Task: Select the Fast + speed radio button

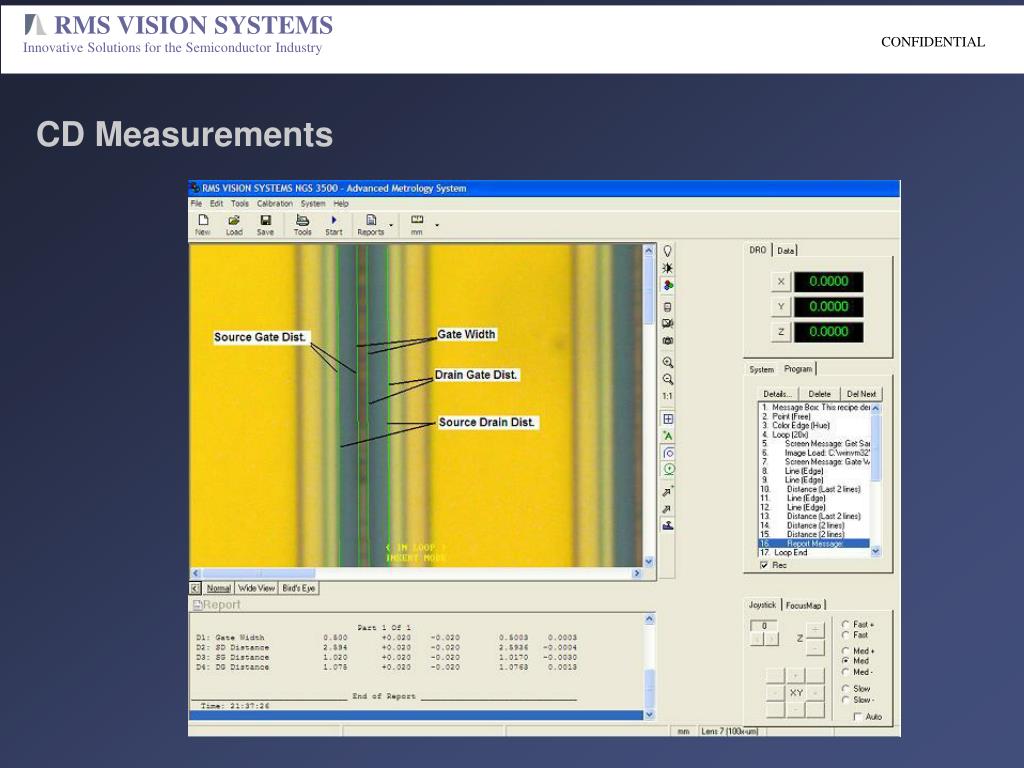Action: [x=846, y=624]
